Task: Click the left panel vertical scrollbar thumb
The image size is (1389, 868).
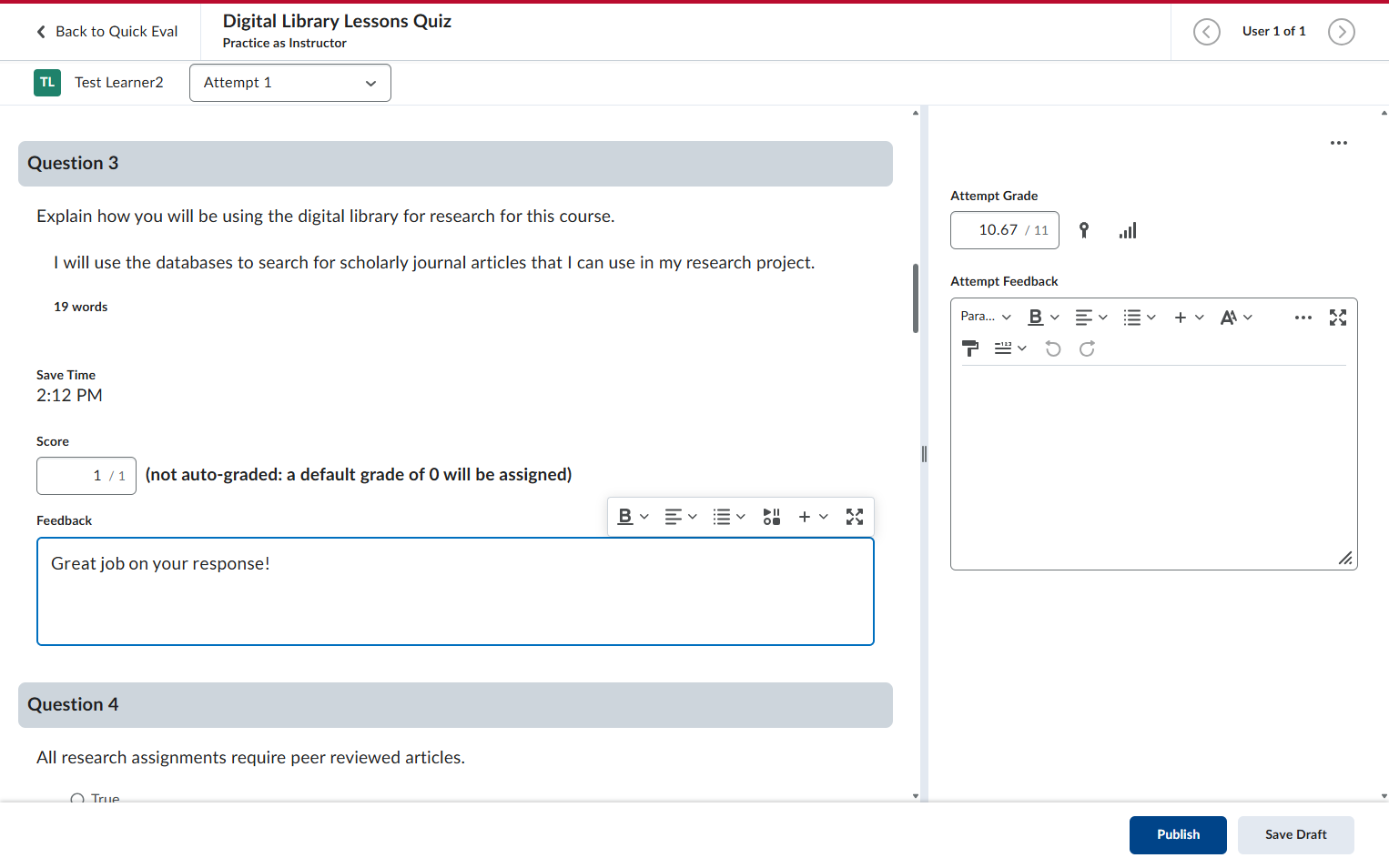Action: pyautogui.click(x=916, y=298)
